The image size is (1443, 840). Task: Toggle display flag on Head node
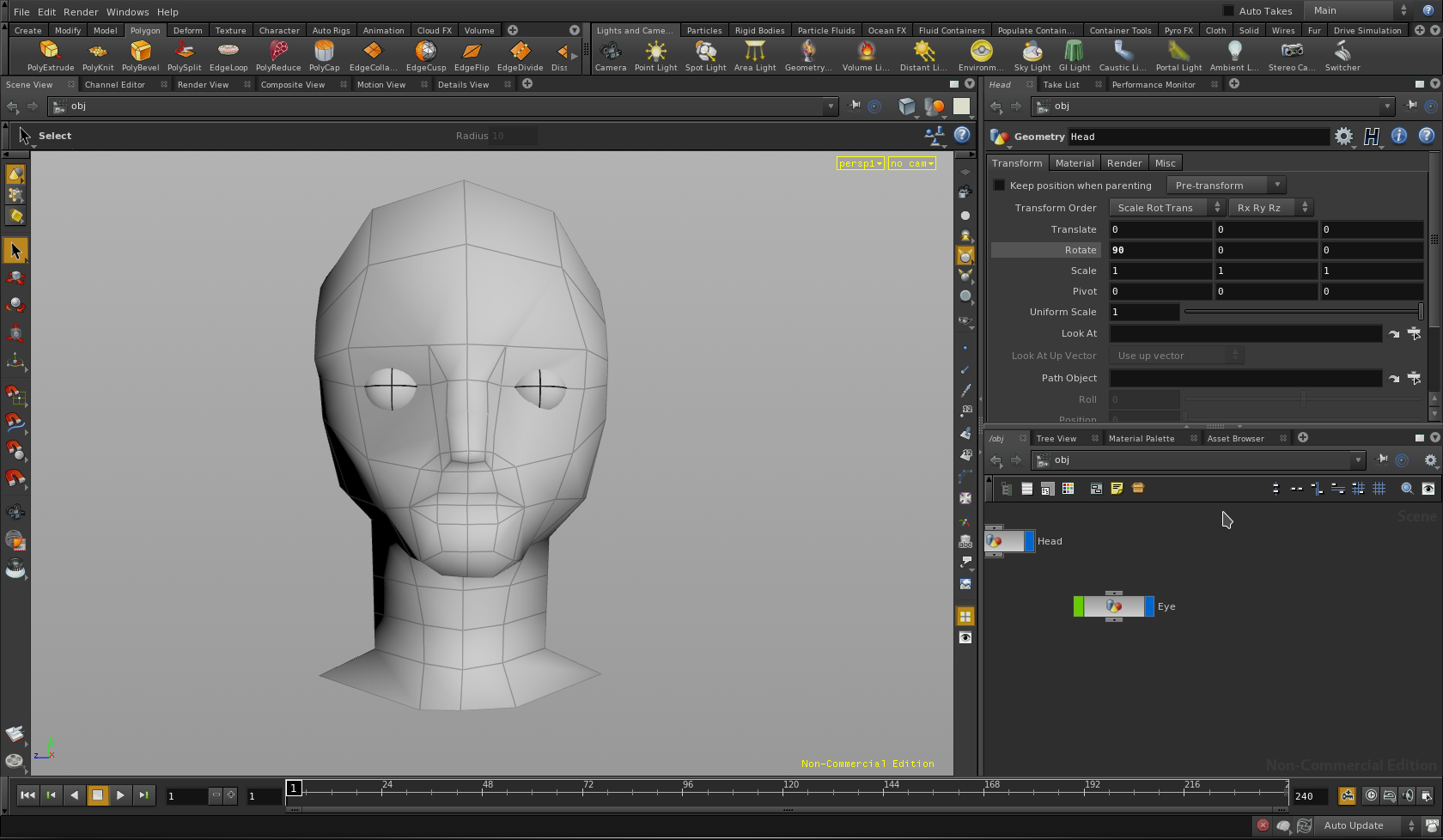(x=1029, y=541)
